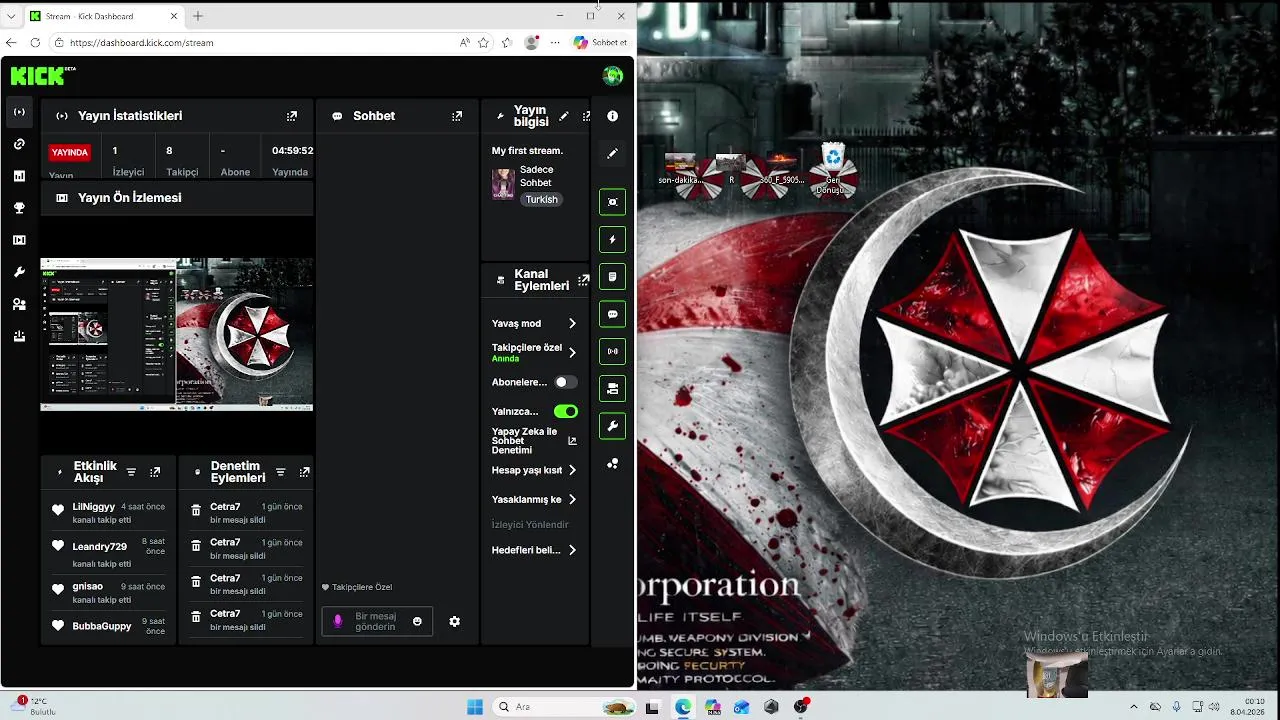Open the browser three-dots menu
The image size is (1280, 720).
coord(555,43)
